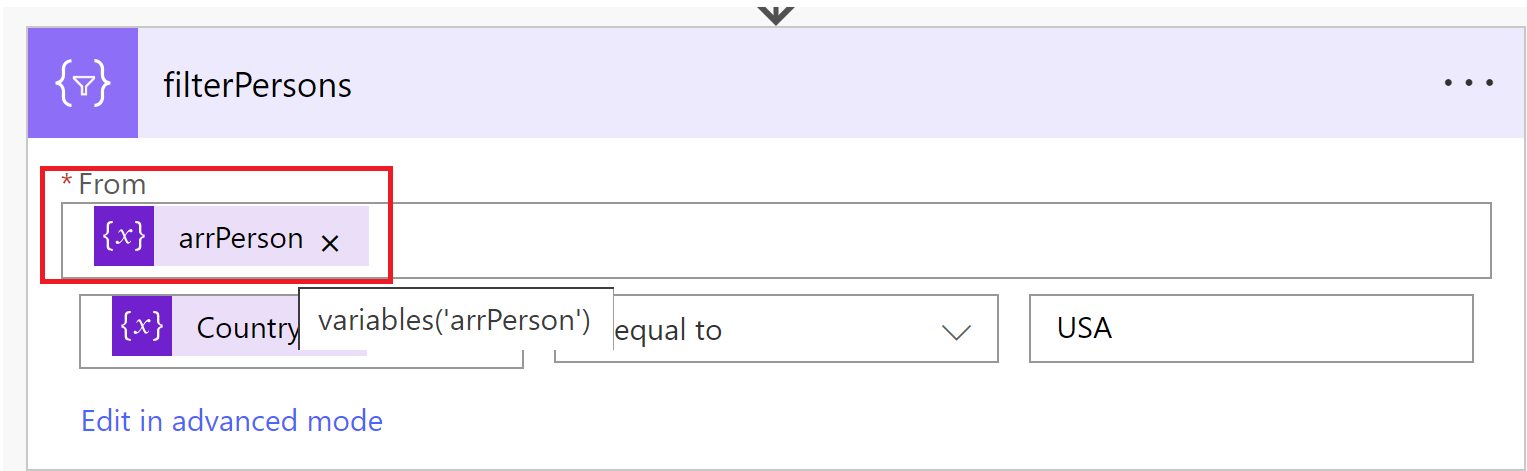Click empty space inside the From field

[900, 240]
